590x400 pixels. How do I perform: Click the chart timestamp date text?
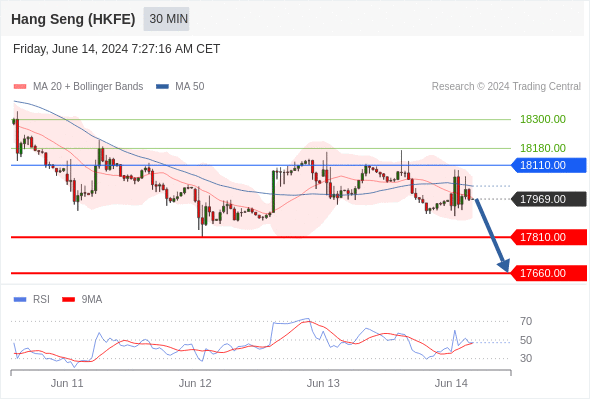click(116, 49)
